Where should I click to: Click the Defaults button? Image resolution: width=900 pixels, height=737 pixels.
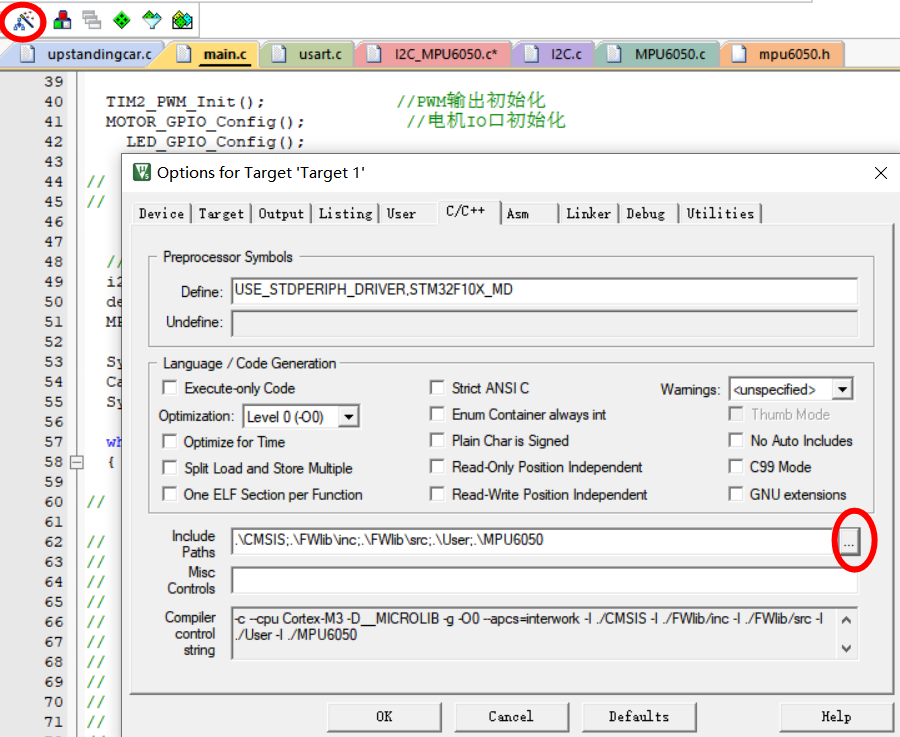click(x=639, y=716)
